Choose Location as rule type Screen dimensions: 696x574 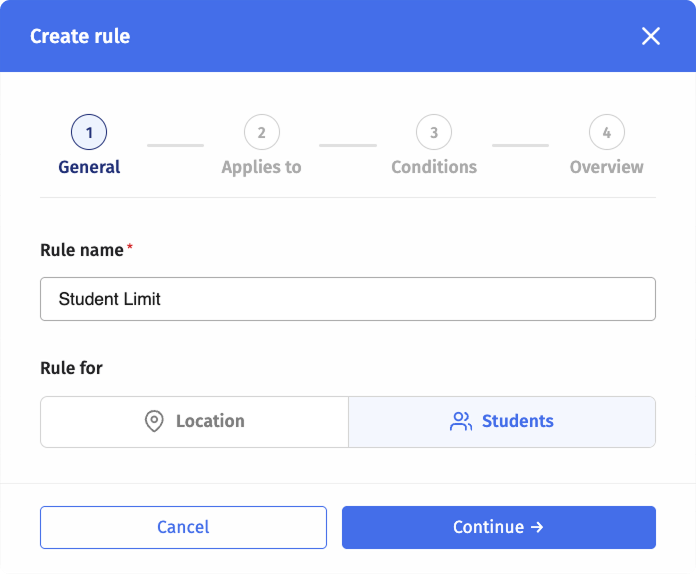[194, 422]
